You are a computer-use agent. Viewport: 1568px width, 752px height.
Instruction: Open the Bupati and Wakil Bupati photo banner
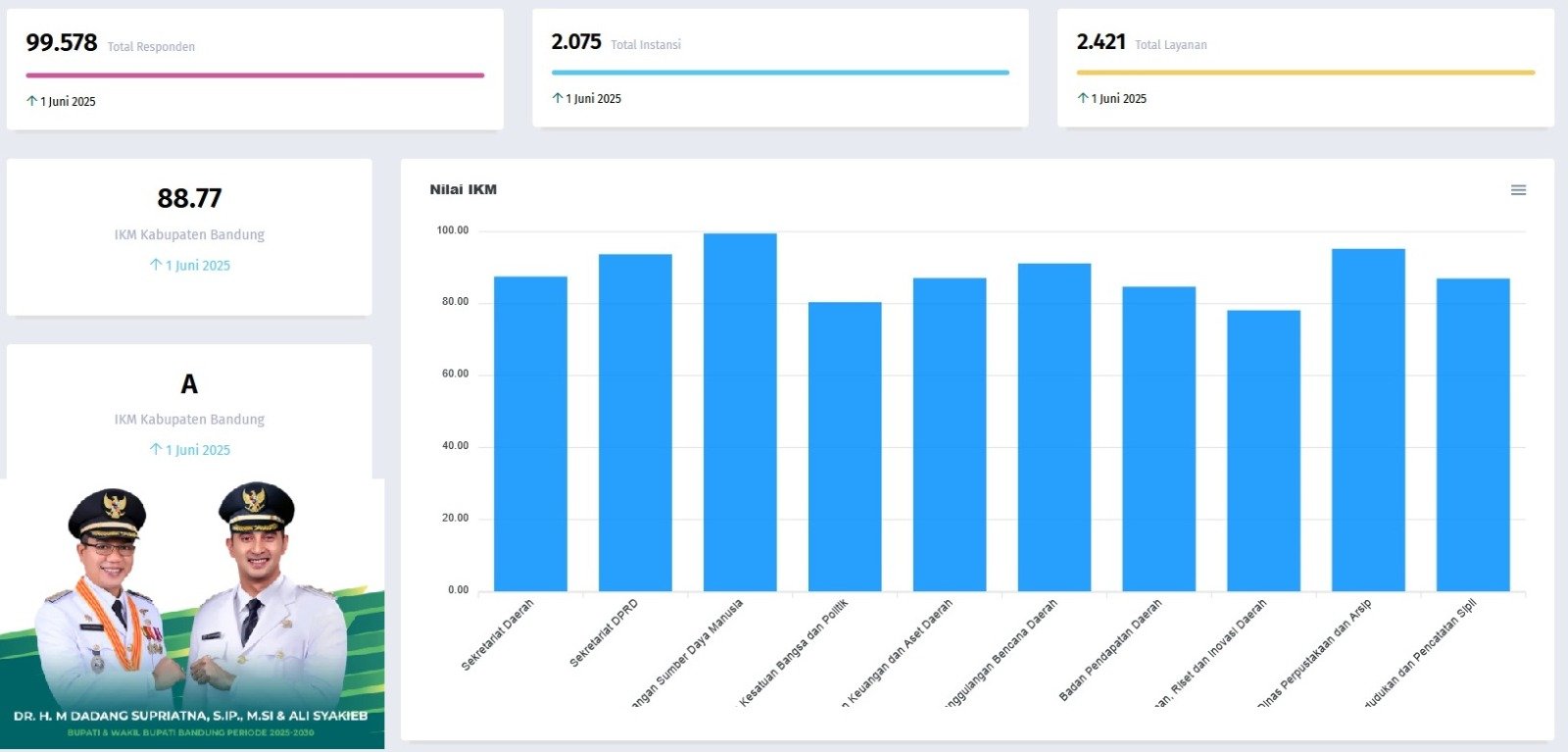pos(192,614)
